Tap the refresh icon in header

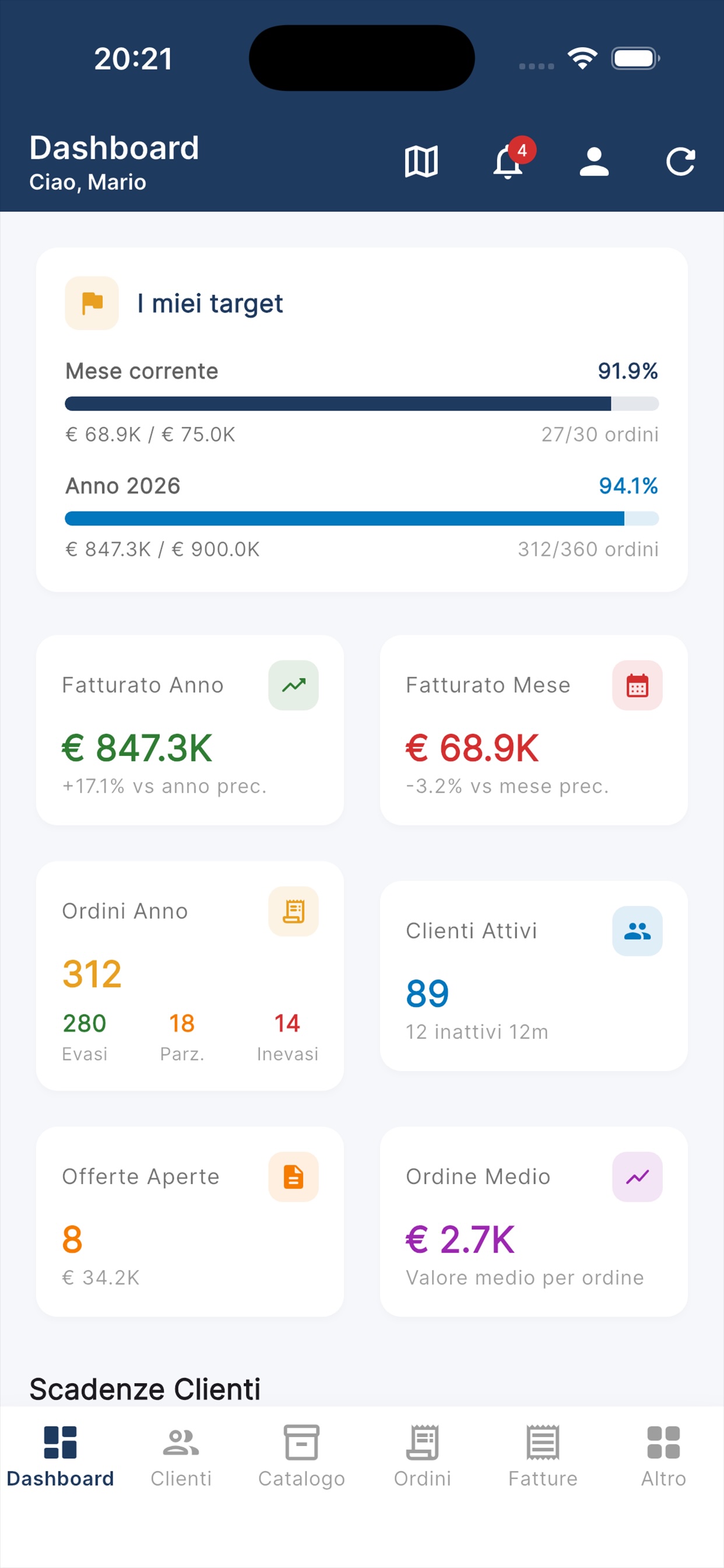click(x=680, y=162)
